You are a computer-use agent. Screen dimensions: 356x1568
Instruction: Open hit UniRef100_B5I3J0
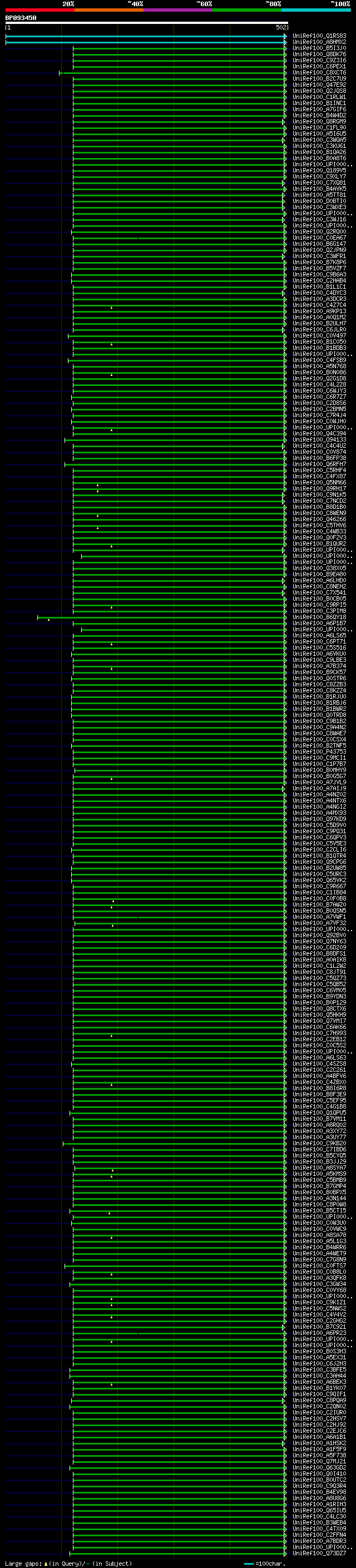[x=319, y=48]
